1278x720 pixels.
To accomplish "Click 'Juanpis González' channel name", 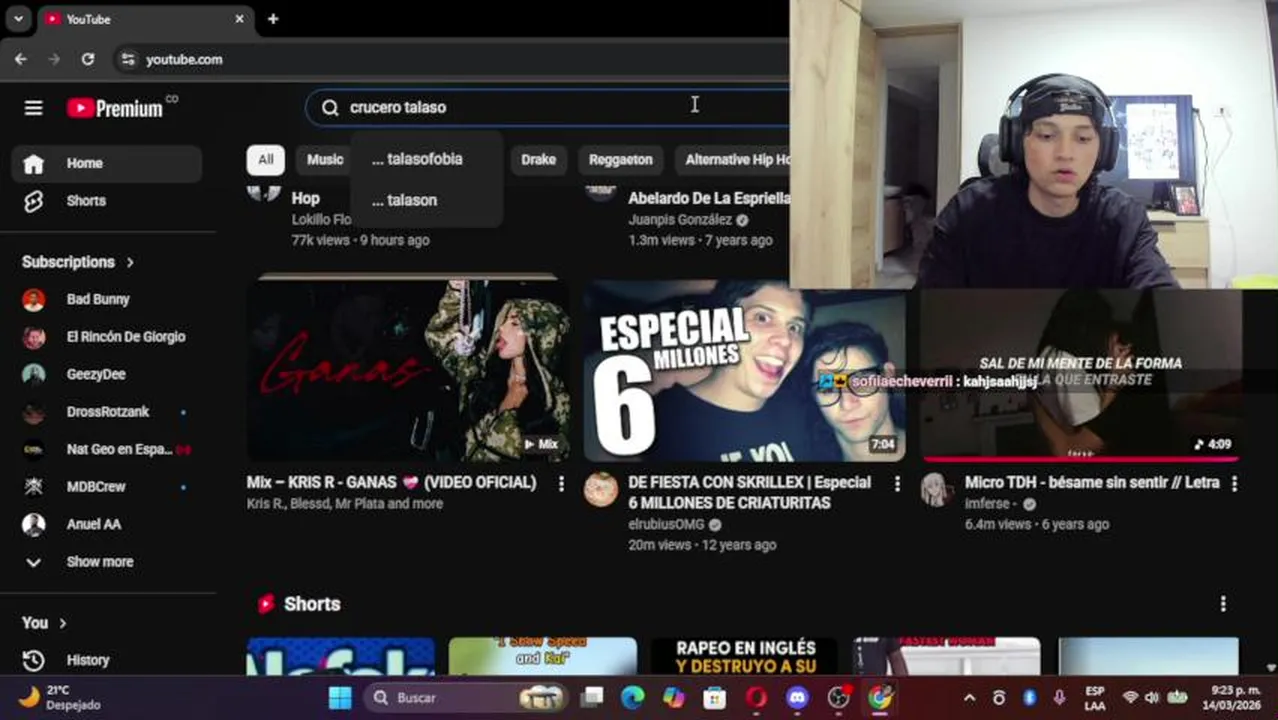I will pyautogui.click(x=680, y=219).
